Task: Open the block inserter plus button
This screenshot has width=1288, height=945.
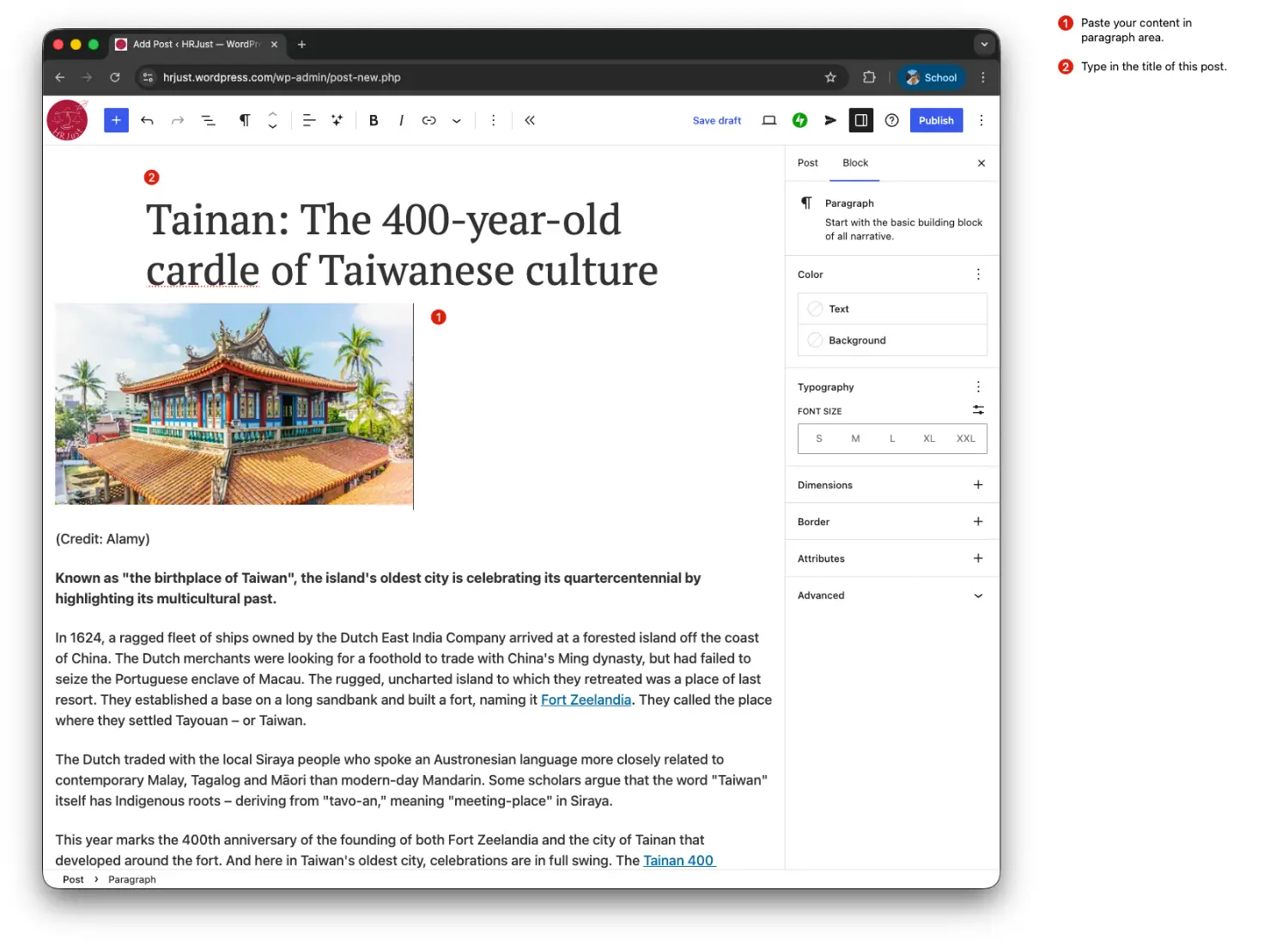Action: pos(116,120)
